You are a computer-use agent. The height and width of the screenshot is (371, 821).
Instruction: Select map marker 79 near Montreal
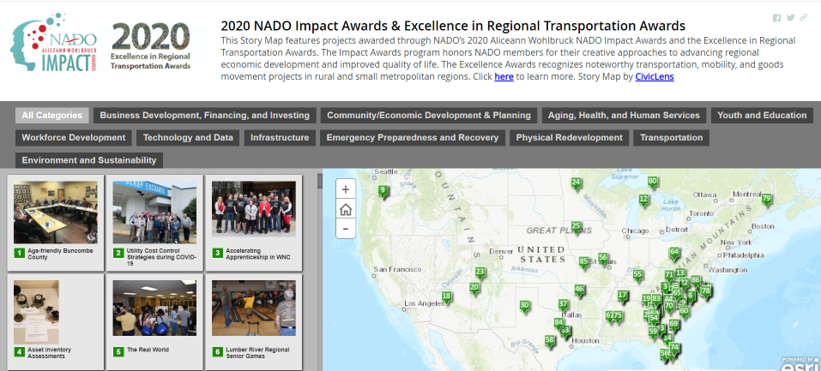coord(767,199)
